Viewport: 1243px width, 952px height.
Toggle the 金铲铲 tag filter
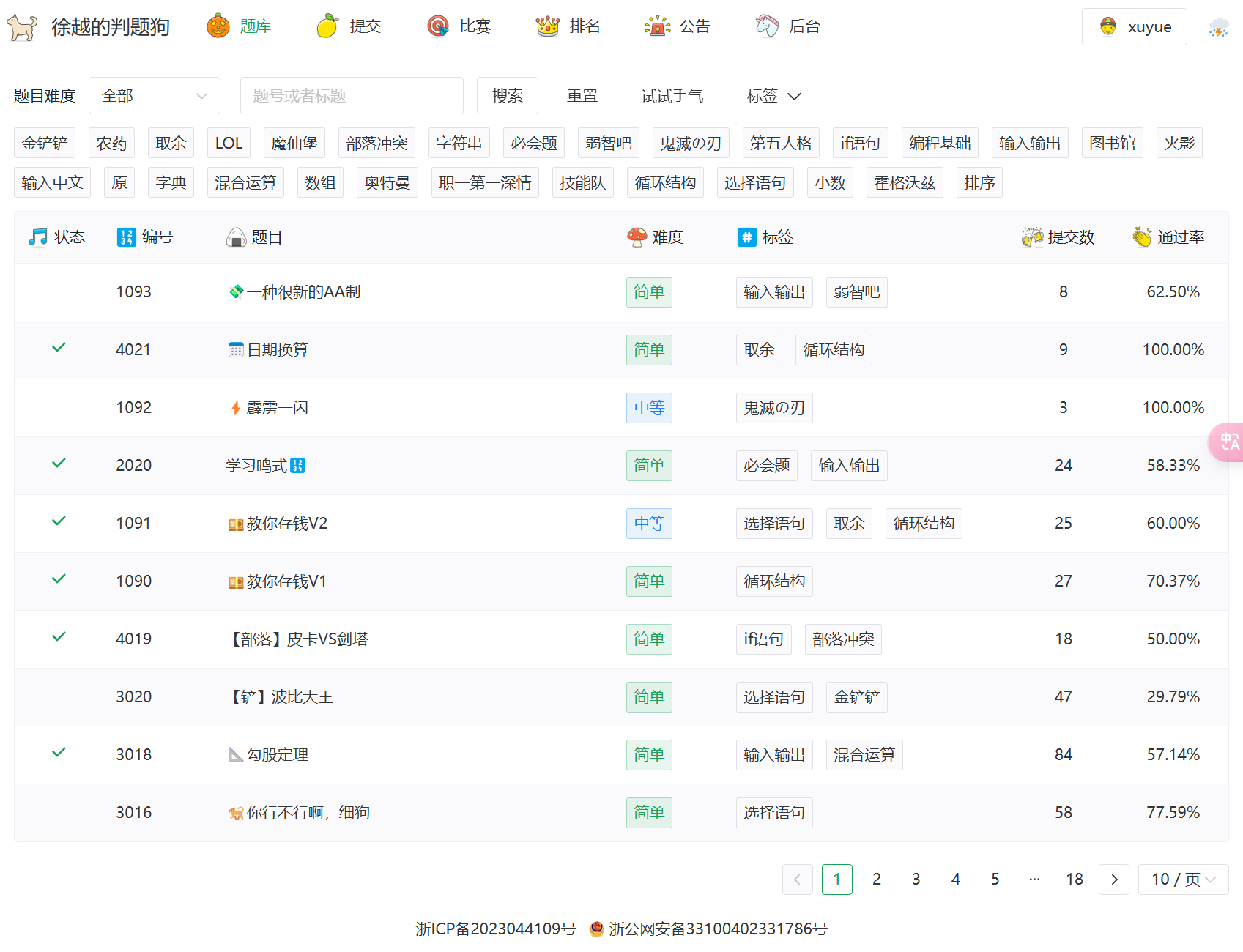pyautogui.click(x=45, y=144)
